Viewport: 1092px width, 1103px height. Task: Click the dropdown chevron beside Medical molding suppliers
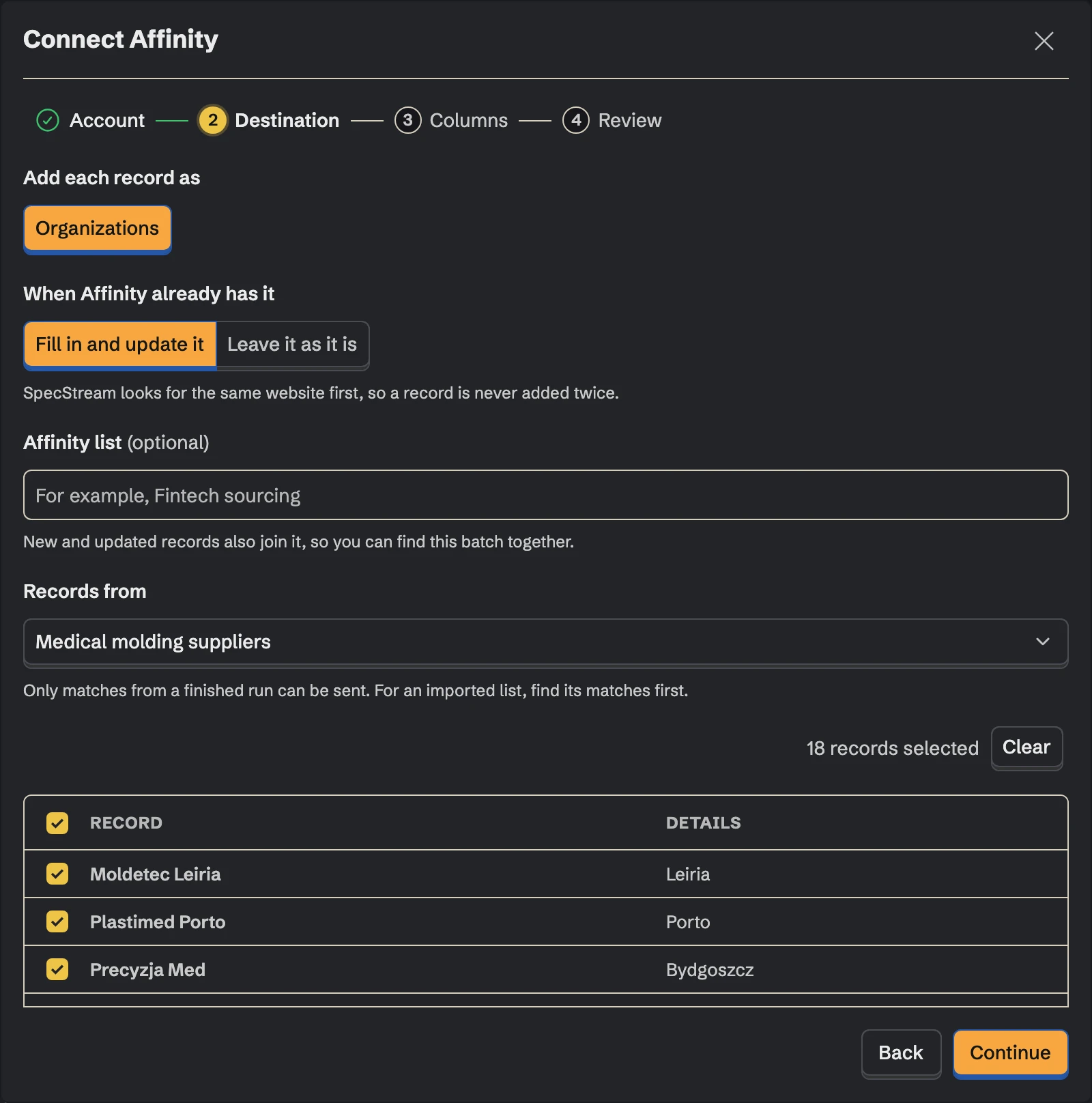[1042, 642]
